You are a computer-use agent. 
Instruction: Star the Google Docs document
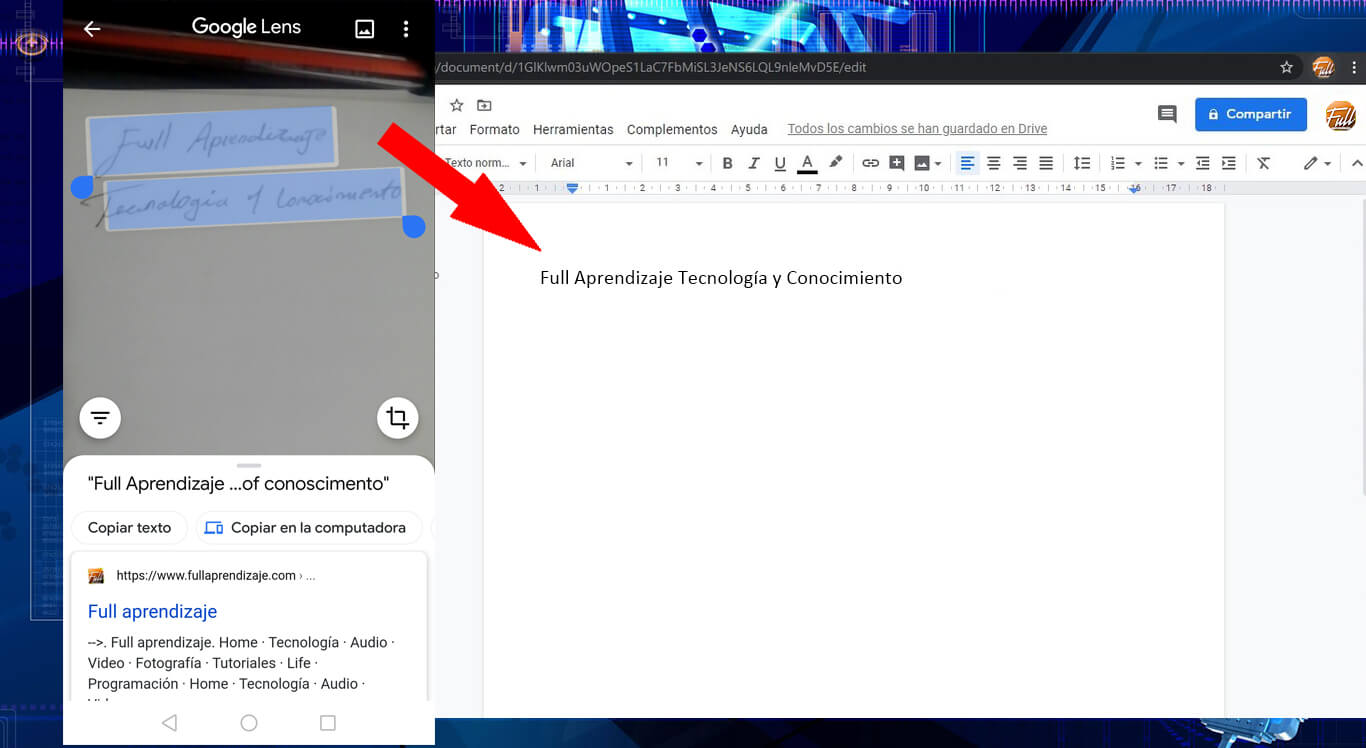(x=457, y=105)
